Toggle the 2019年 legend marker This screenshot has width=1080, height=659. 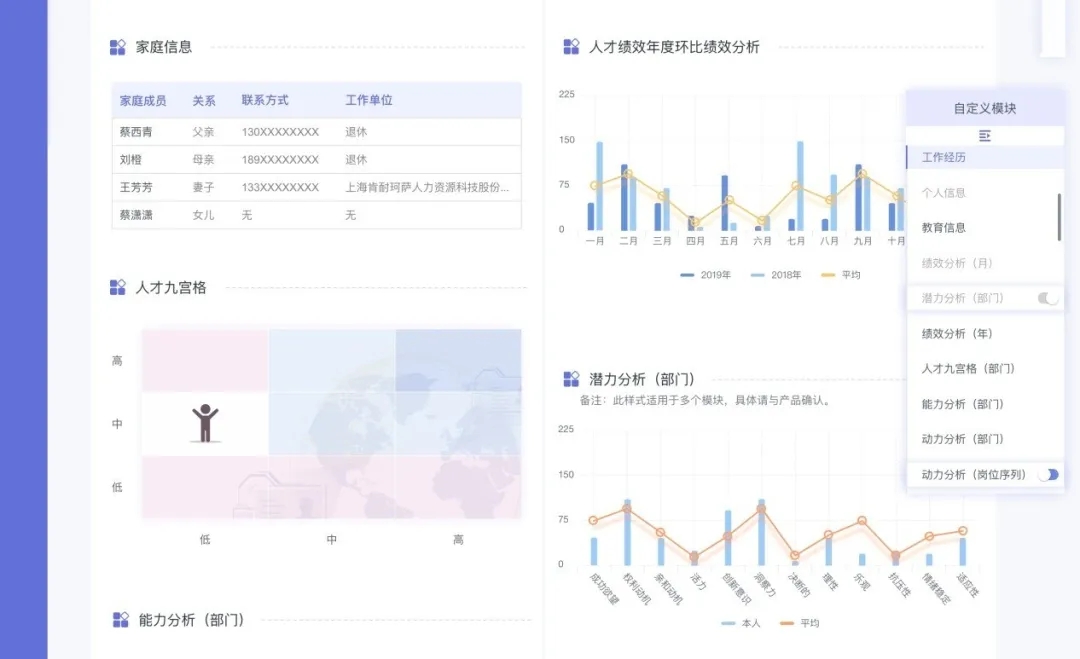(x=688, y=275)
